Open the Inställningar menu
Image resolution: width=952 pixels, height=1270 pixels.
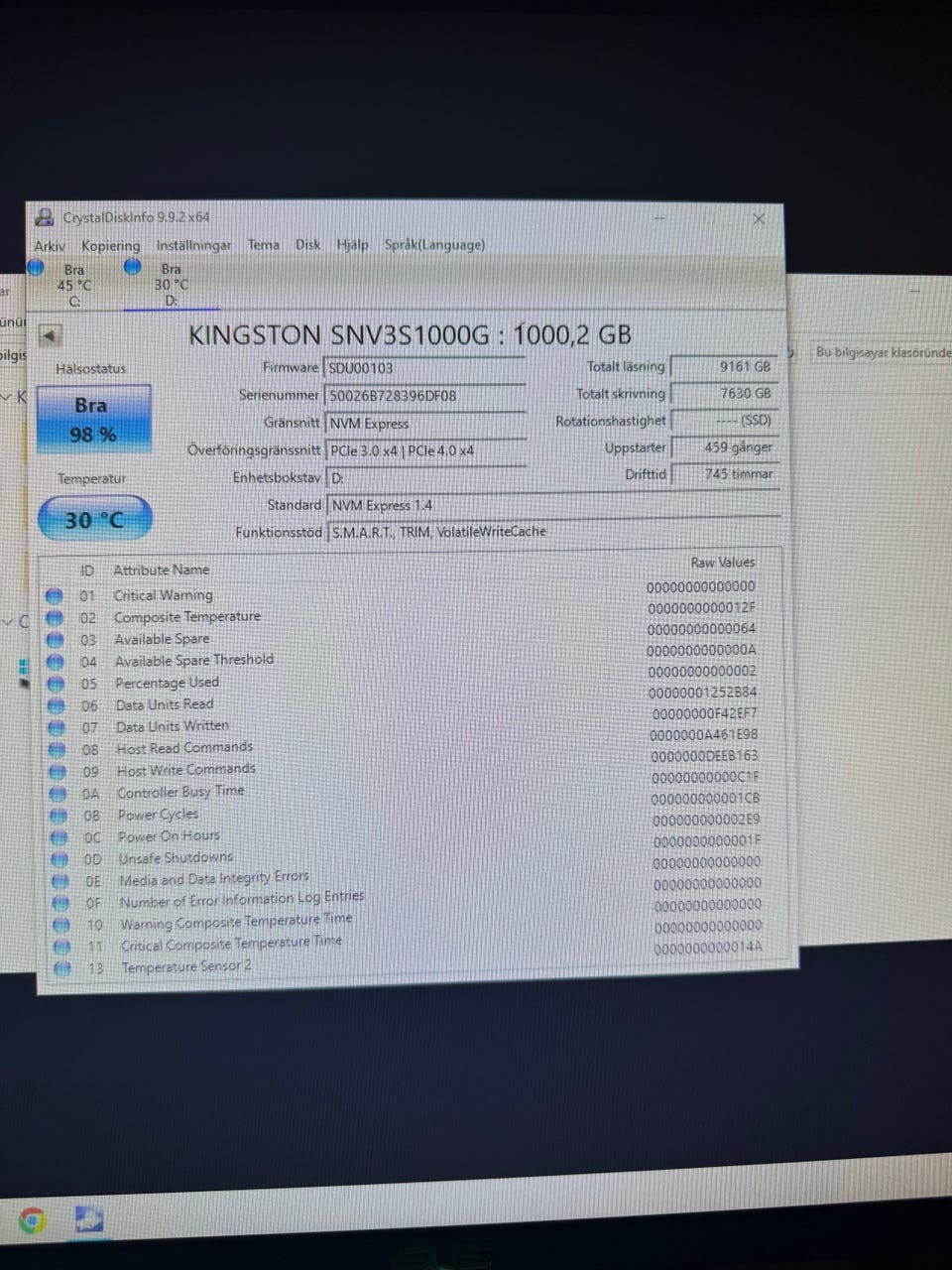pos(193,245)
